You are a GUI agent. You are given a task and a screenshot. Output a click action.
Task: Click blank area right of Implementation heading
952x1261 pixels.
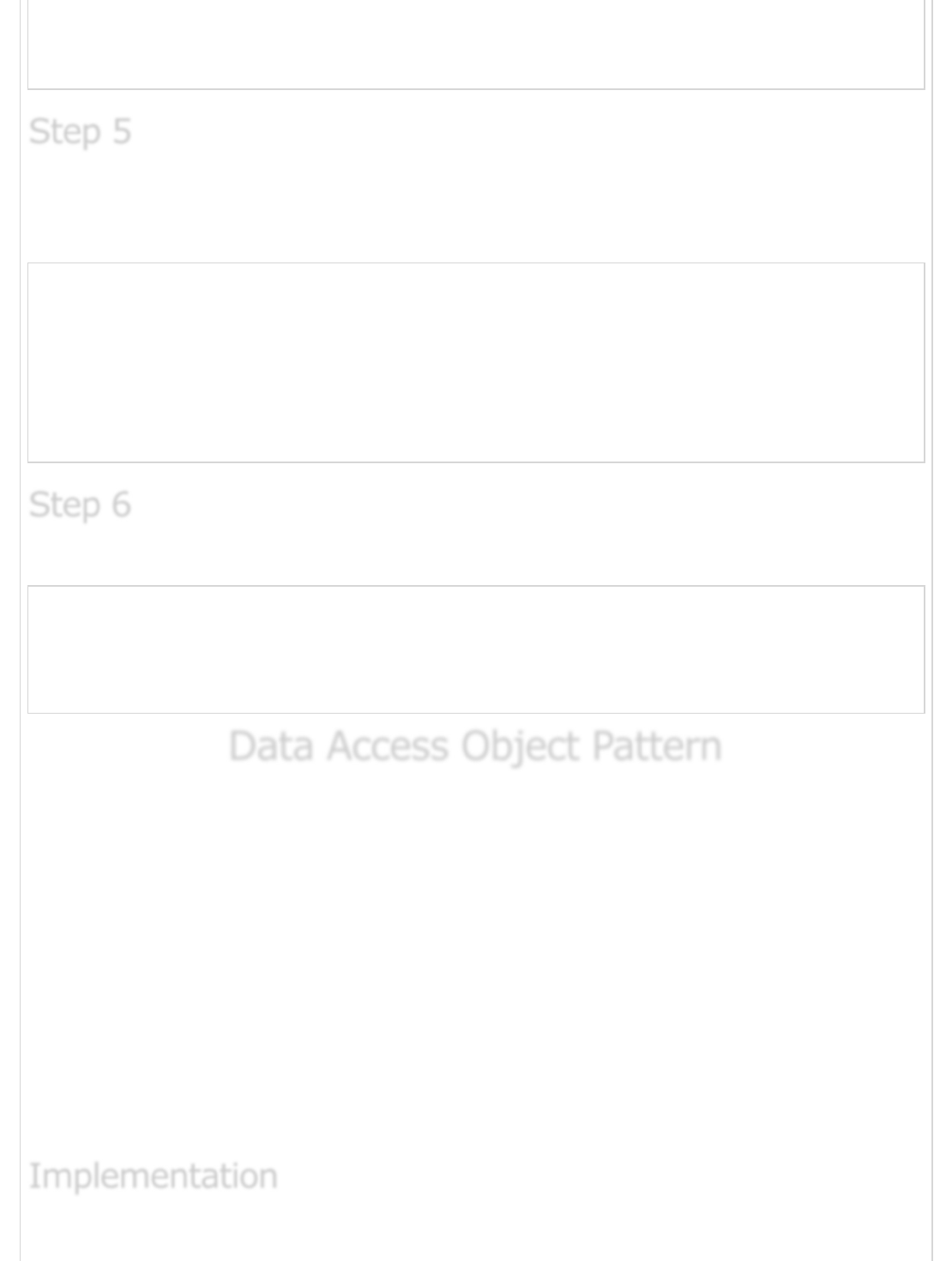coord(600,1175)
